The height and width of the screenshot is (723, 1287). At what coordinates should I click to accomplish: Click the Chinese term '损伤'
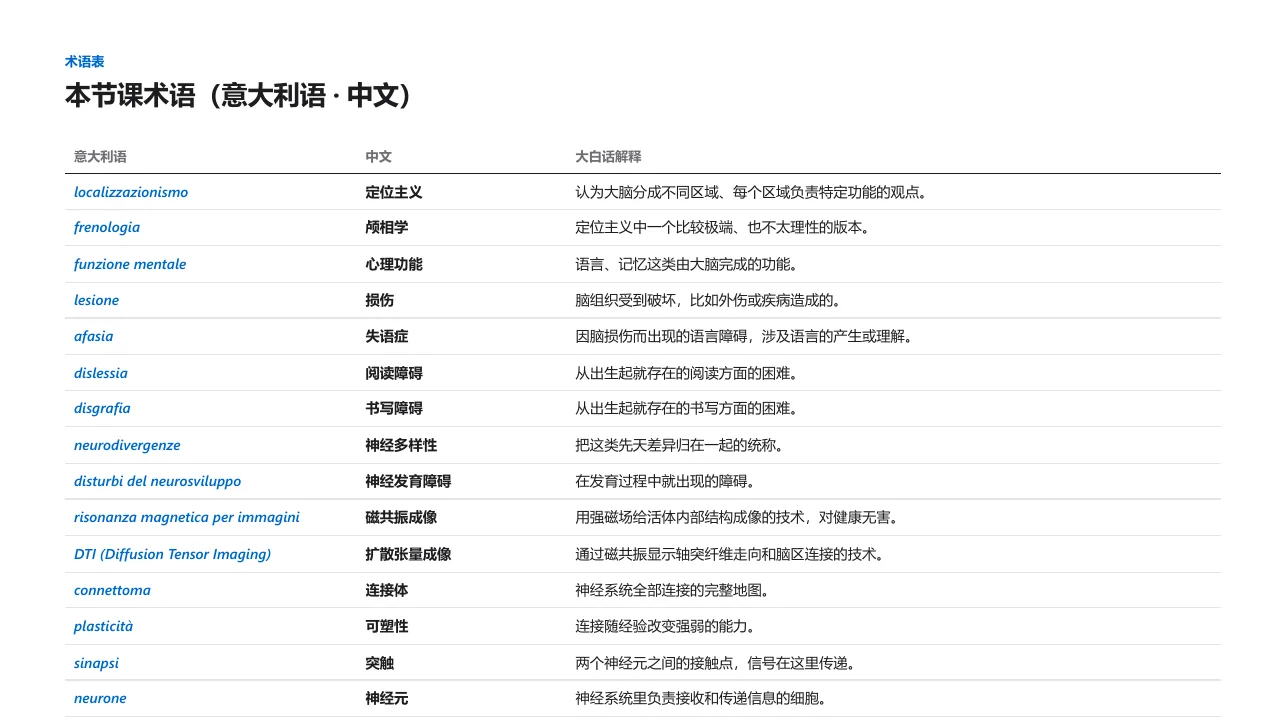(379, 300)
